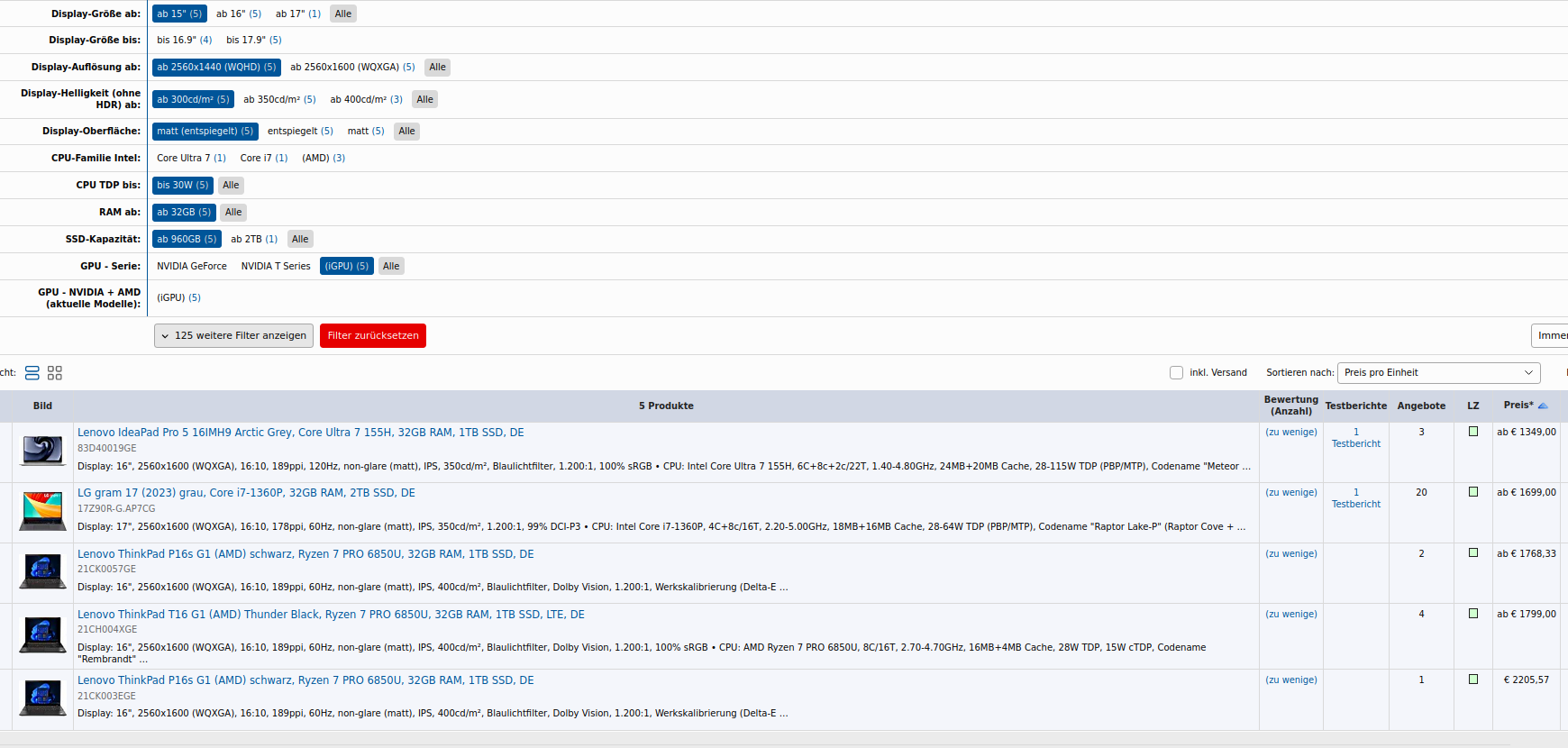
Task: Click Alle for CPU TDP
Action: 232,185
